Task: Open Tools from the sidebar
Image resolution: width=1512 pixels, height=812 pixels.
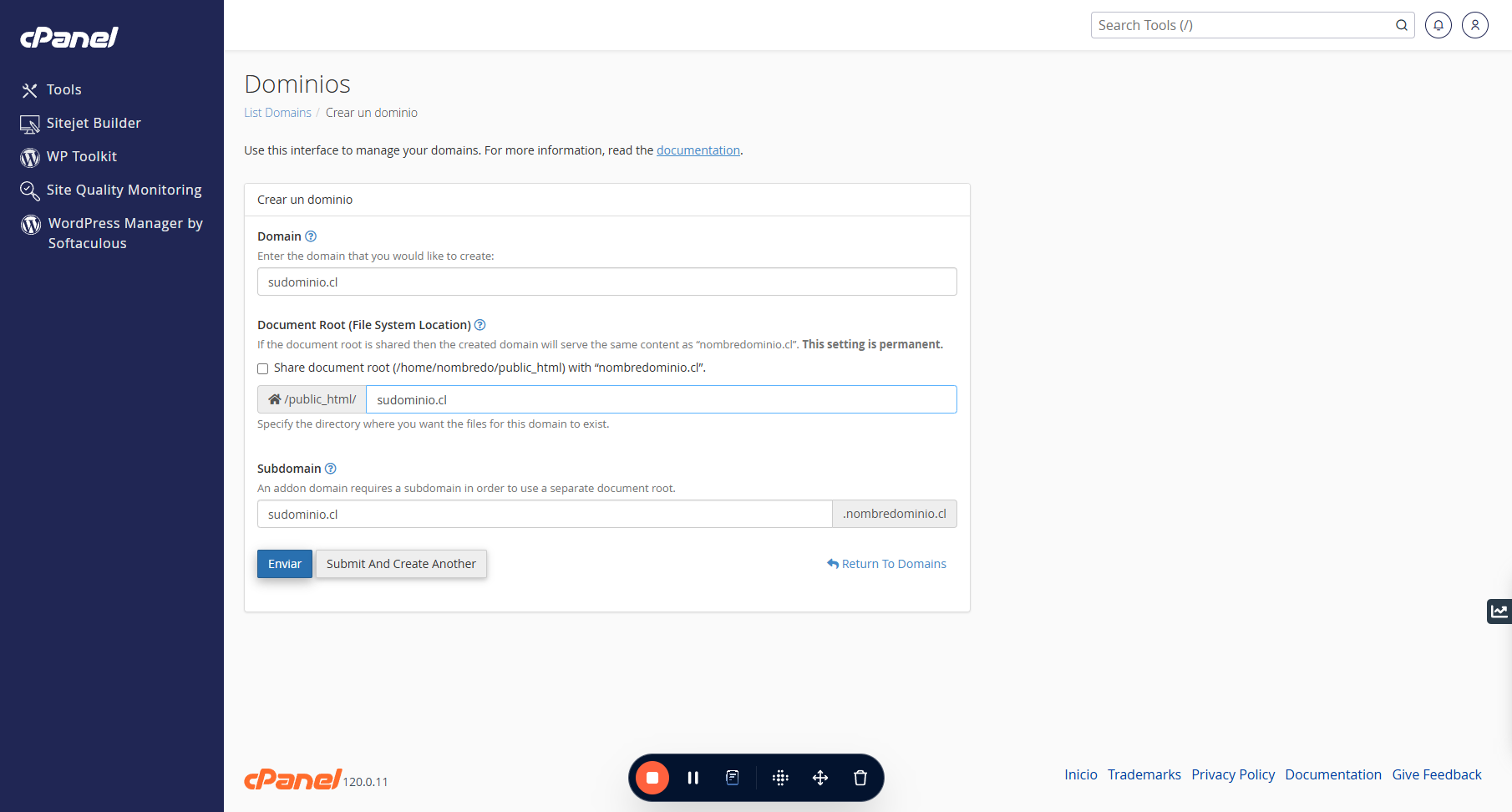Action: (51, 89)
